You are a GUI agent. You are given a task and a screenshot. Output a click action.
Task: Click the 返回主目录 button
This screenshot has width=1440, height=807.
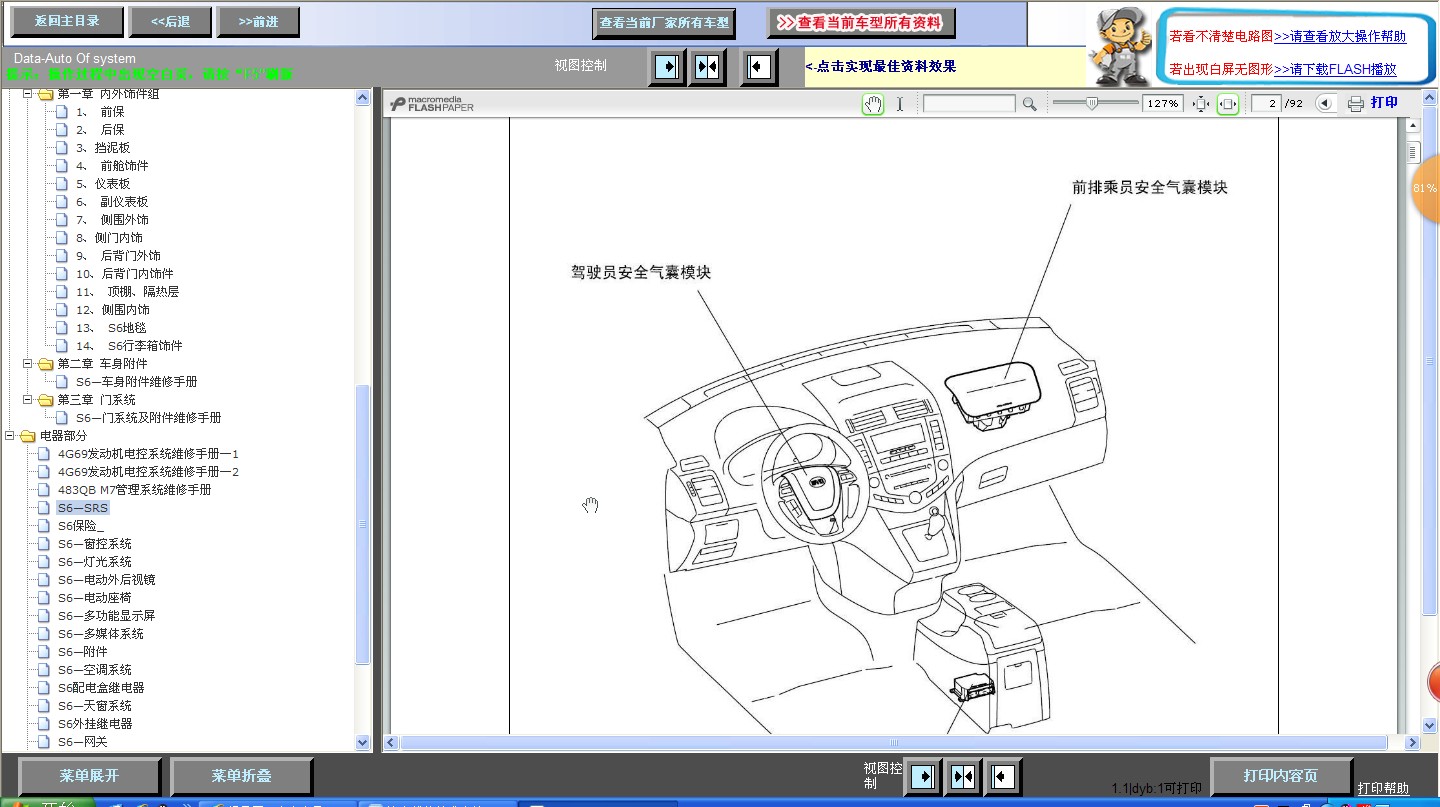67,21
